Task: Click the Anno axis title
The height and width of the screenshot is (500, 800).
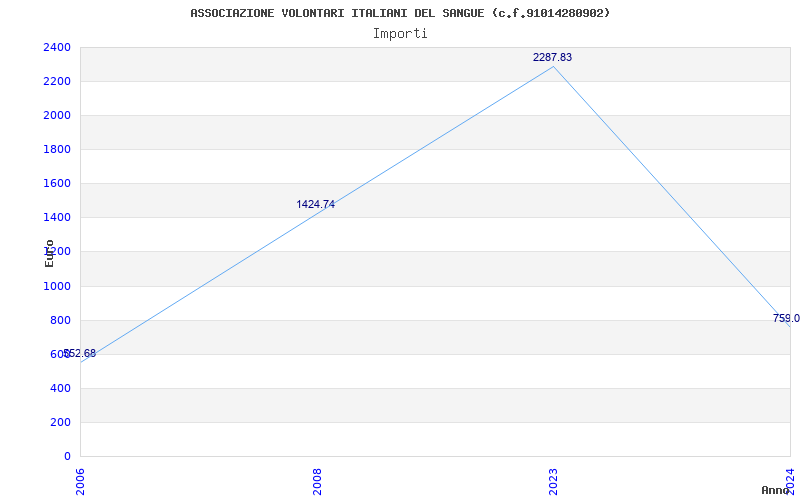Action: pyautogui.click(x=776, y=490)
